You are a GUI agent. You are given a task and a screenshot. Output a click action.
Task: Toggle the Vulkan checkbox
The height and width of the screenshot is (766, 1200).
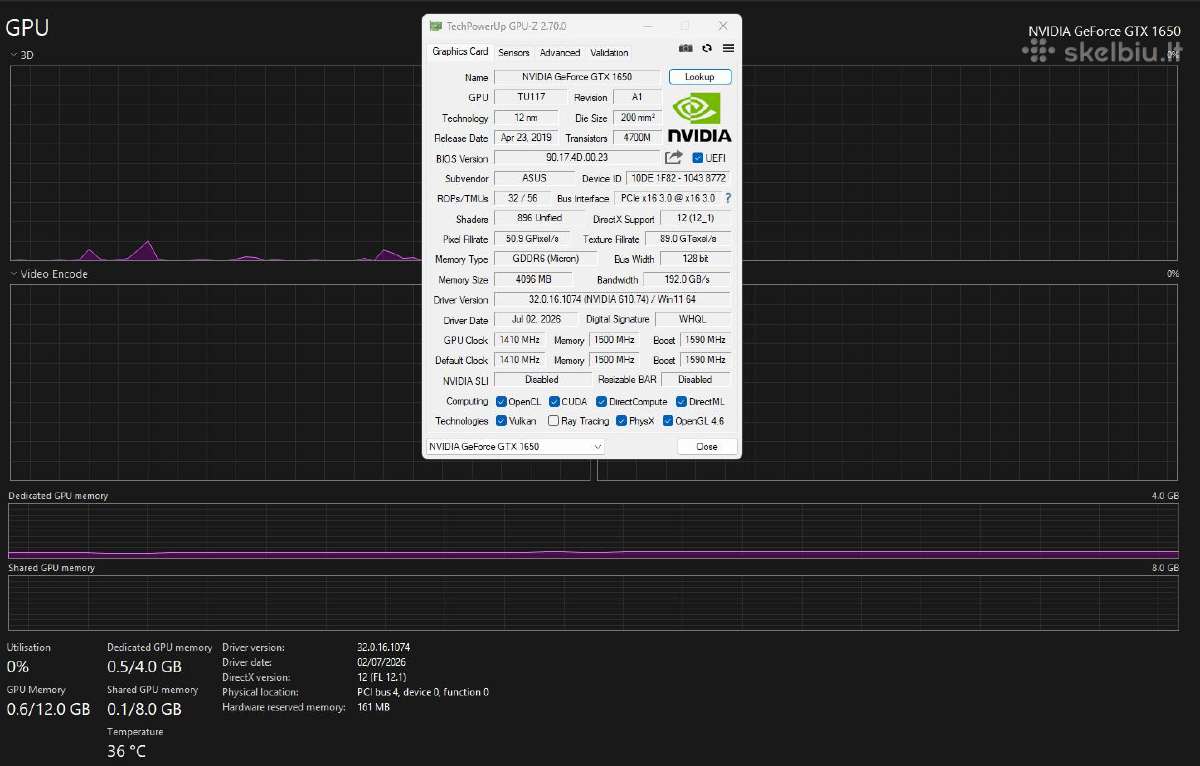[501, 421]
